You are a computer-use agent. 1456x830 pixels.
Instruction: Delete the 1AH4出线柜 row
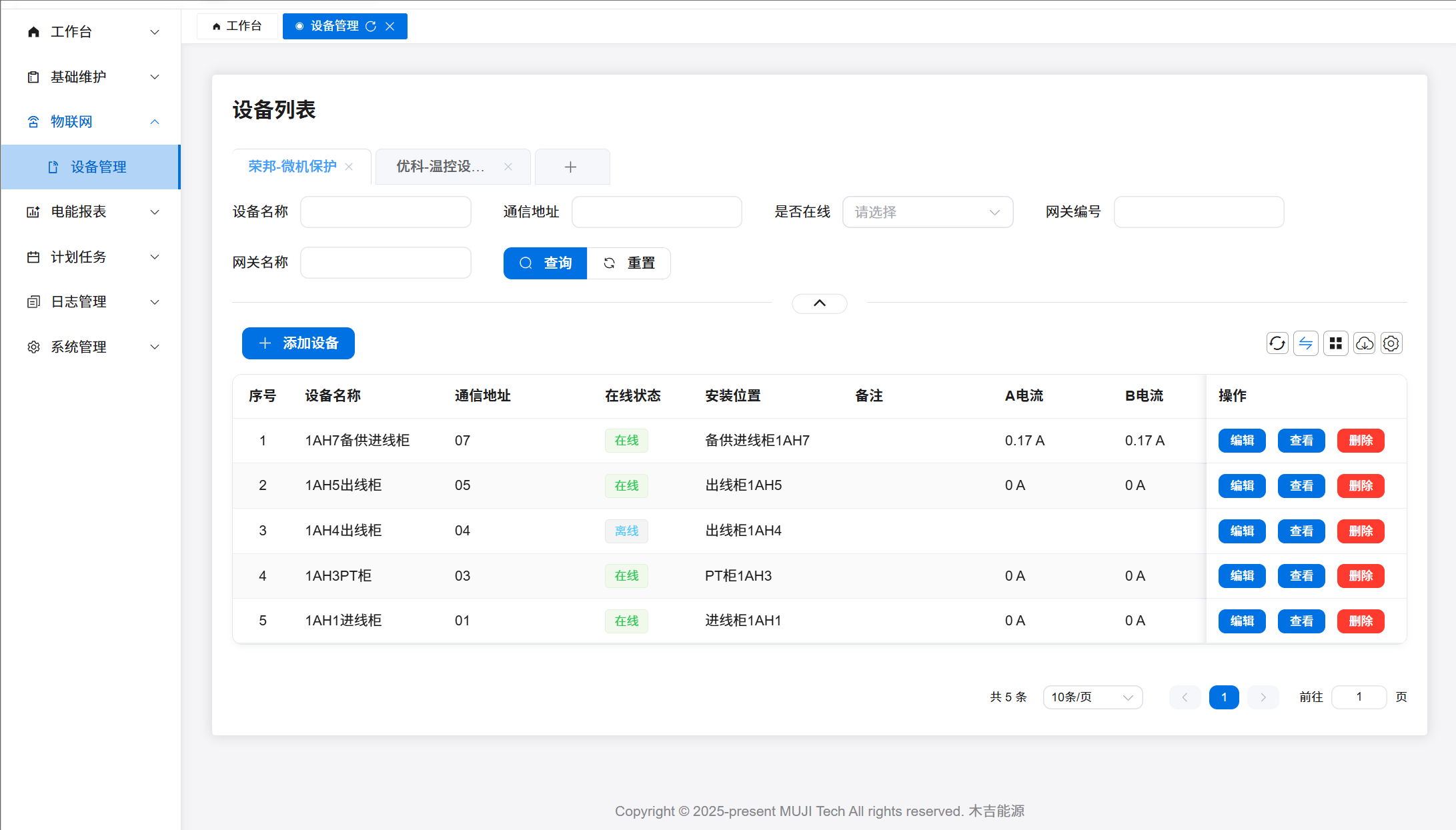click(x=1360, y=531)
